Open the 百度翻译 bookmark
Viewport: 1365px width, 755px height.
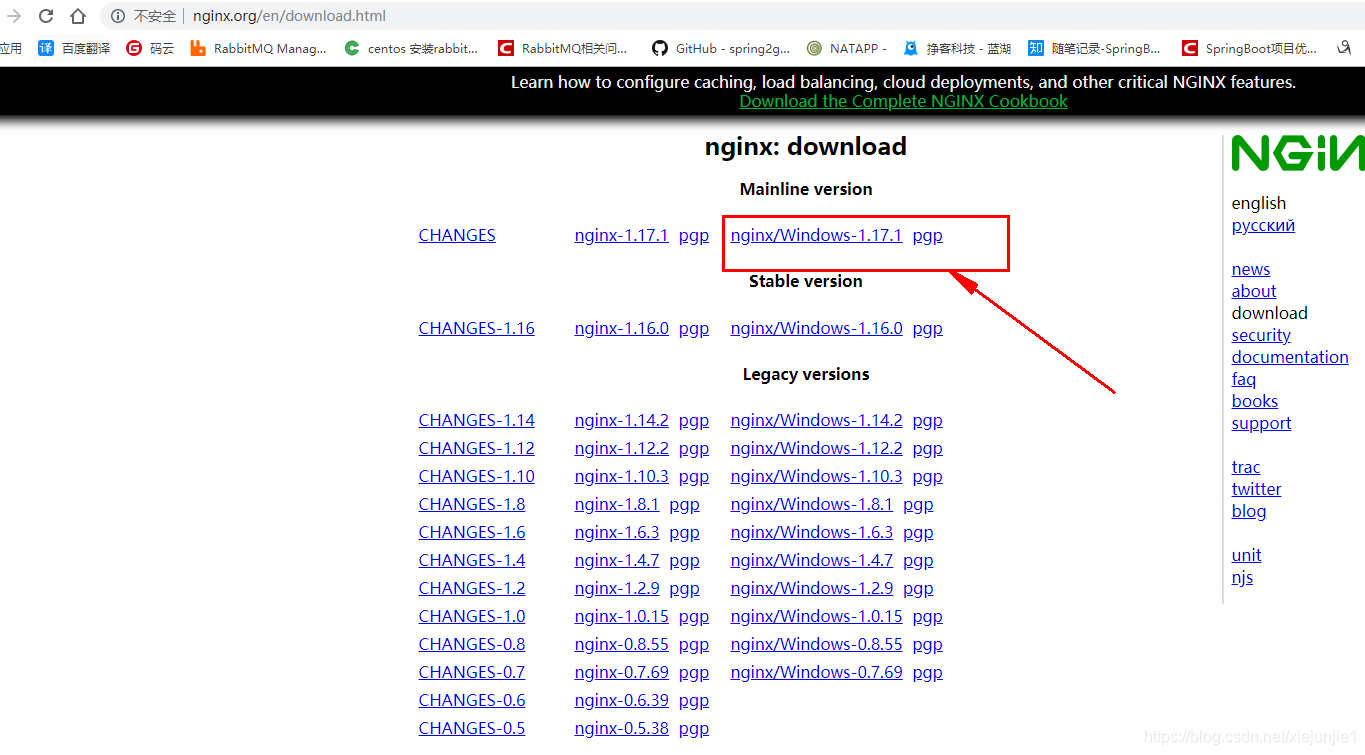(x=74, y=48)
